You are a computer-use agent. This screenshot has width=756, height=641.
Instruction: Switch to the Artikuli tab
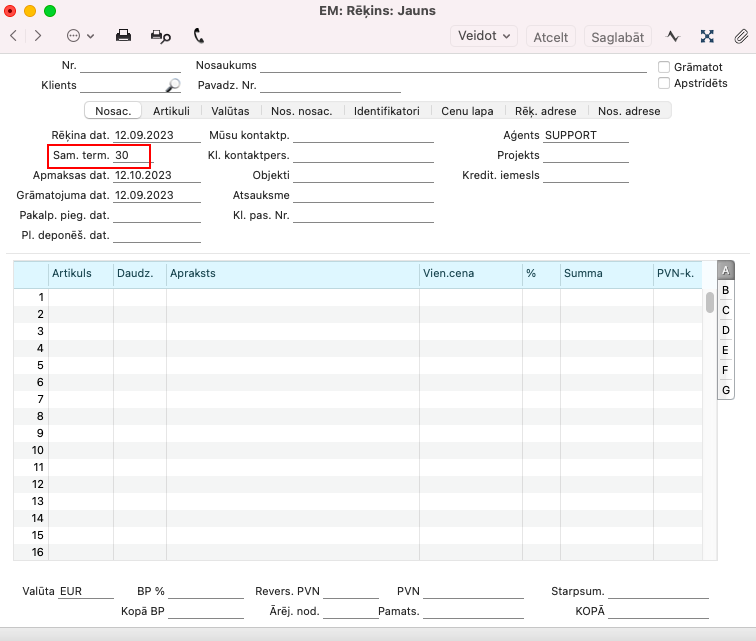171,111
